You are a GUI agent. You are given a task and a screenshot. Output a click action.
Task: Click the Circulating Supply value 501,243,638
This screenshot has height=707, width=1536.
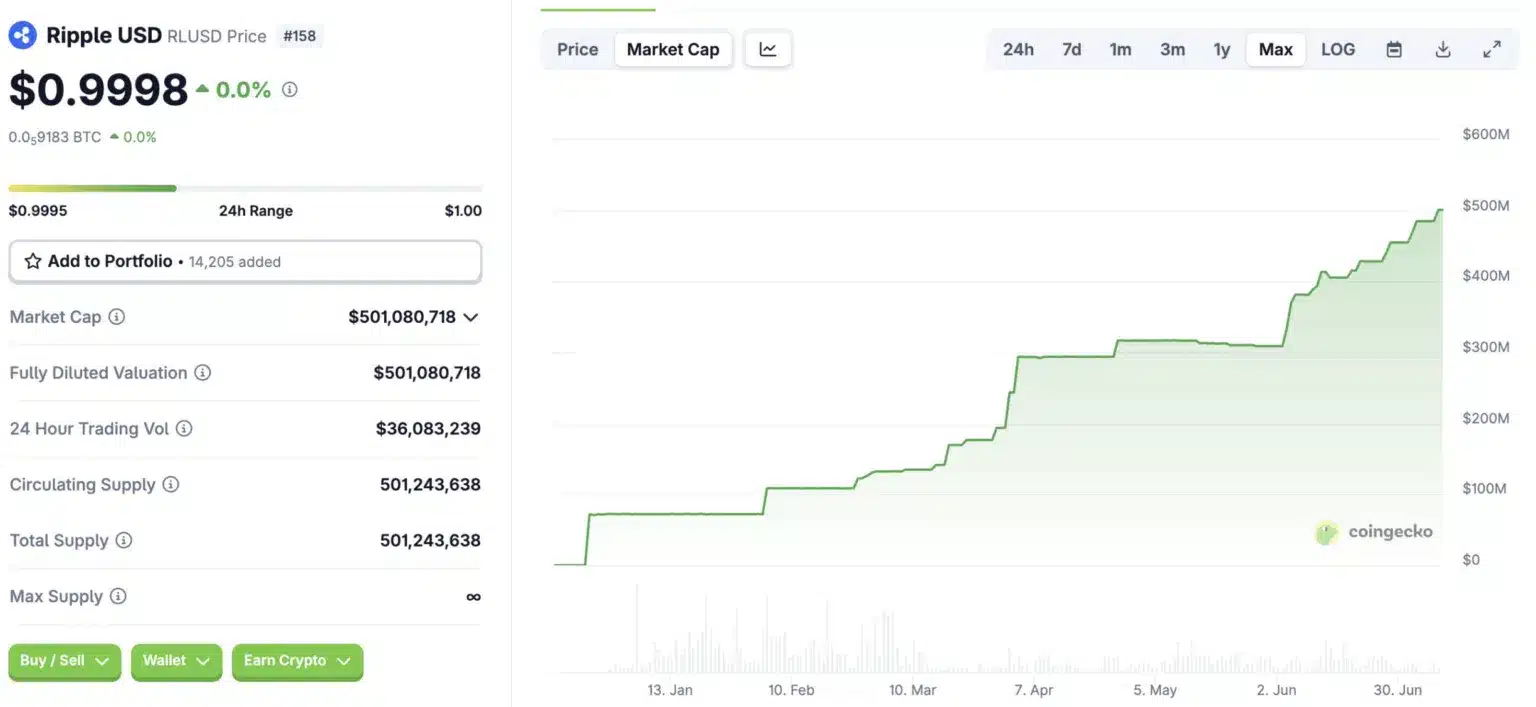[430, 485]
